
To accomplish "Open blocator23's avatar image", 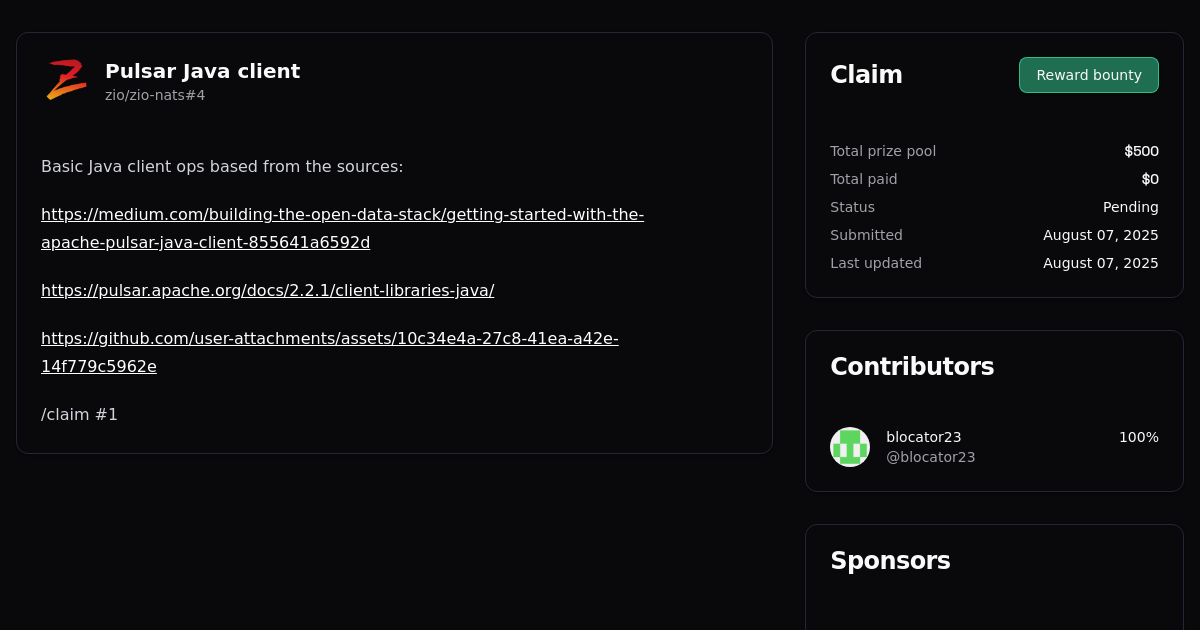I will click(850, 446).
